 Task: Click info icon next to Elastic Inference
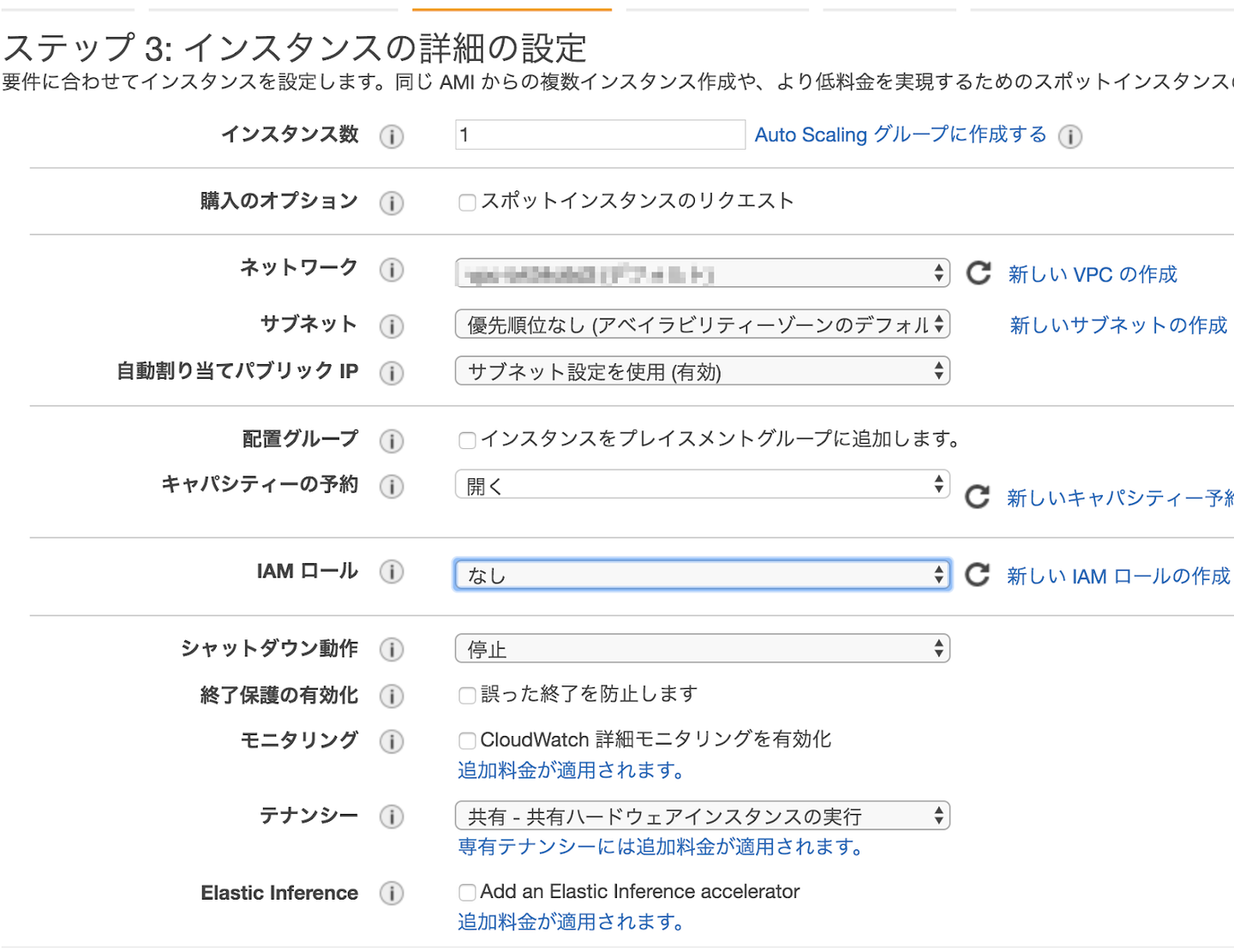pyautogui.click(x=392, y=894)
